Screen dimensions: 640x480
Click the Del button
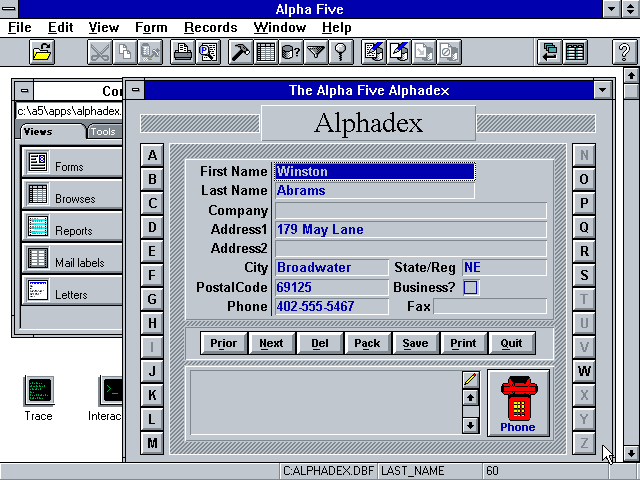(x=320, y=343)
